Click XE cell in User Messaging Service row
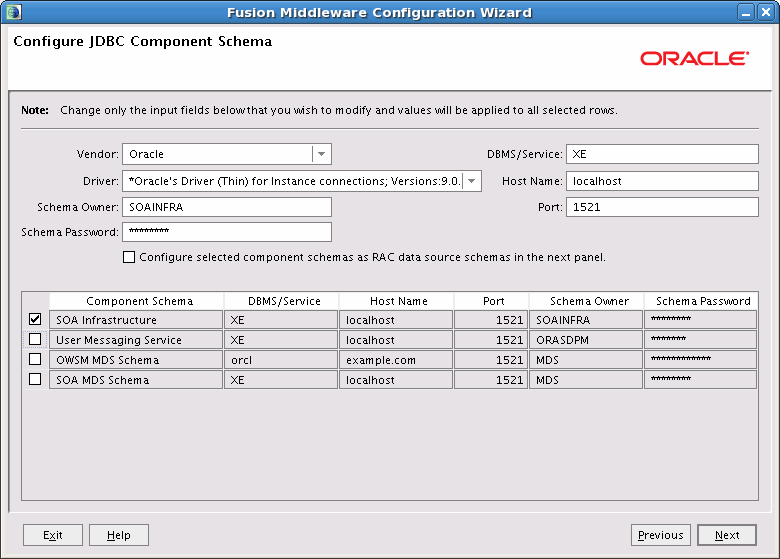 pos(281,340)
